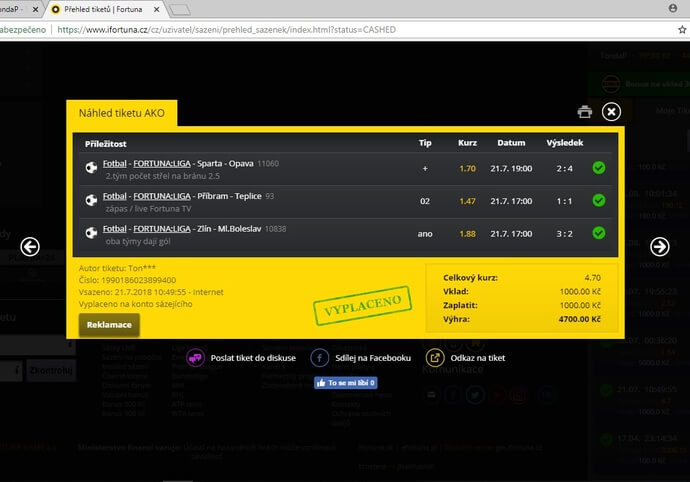The height and width of the screenshot is (482, 690).
Task: Open Poslat tiket do diskuse link
Action: pos(253,358)
